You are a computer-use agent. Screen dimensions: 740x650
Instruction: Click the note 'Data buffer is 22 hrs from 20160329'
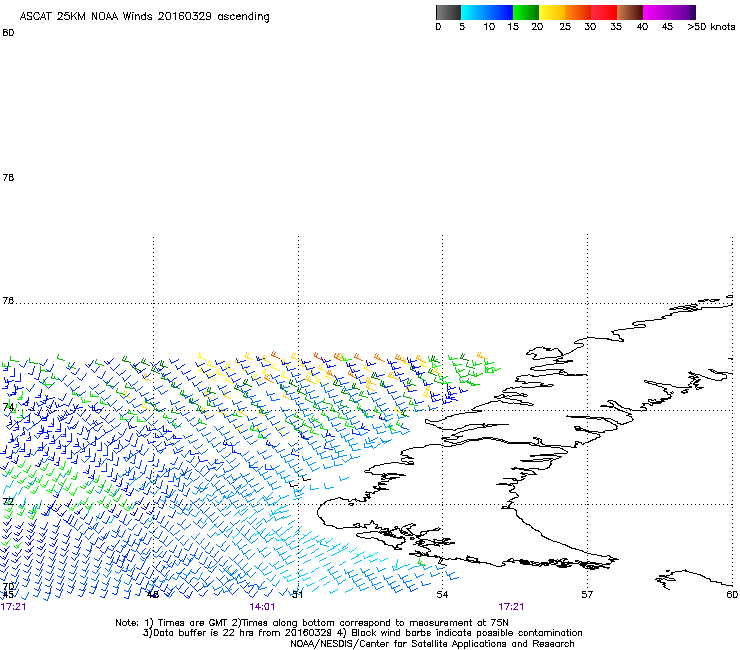[x=242, y=633]
